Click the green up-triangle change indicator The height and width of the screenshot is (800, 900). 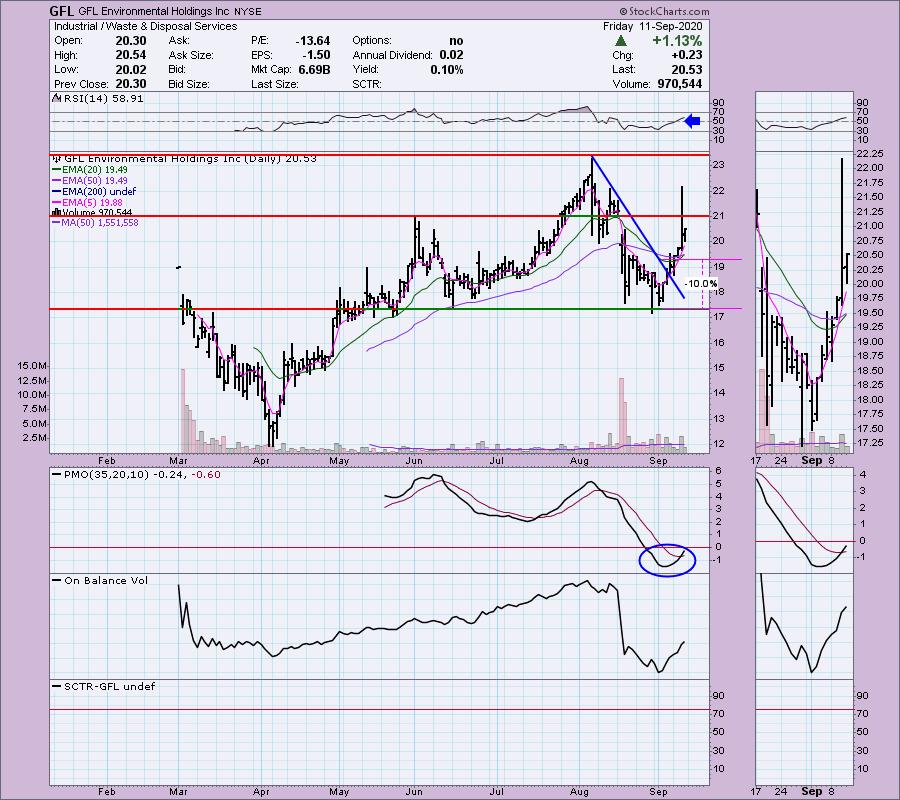(620, 41)
